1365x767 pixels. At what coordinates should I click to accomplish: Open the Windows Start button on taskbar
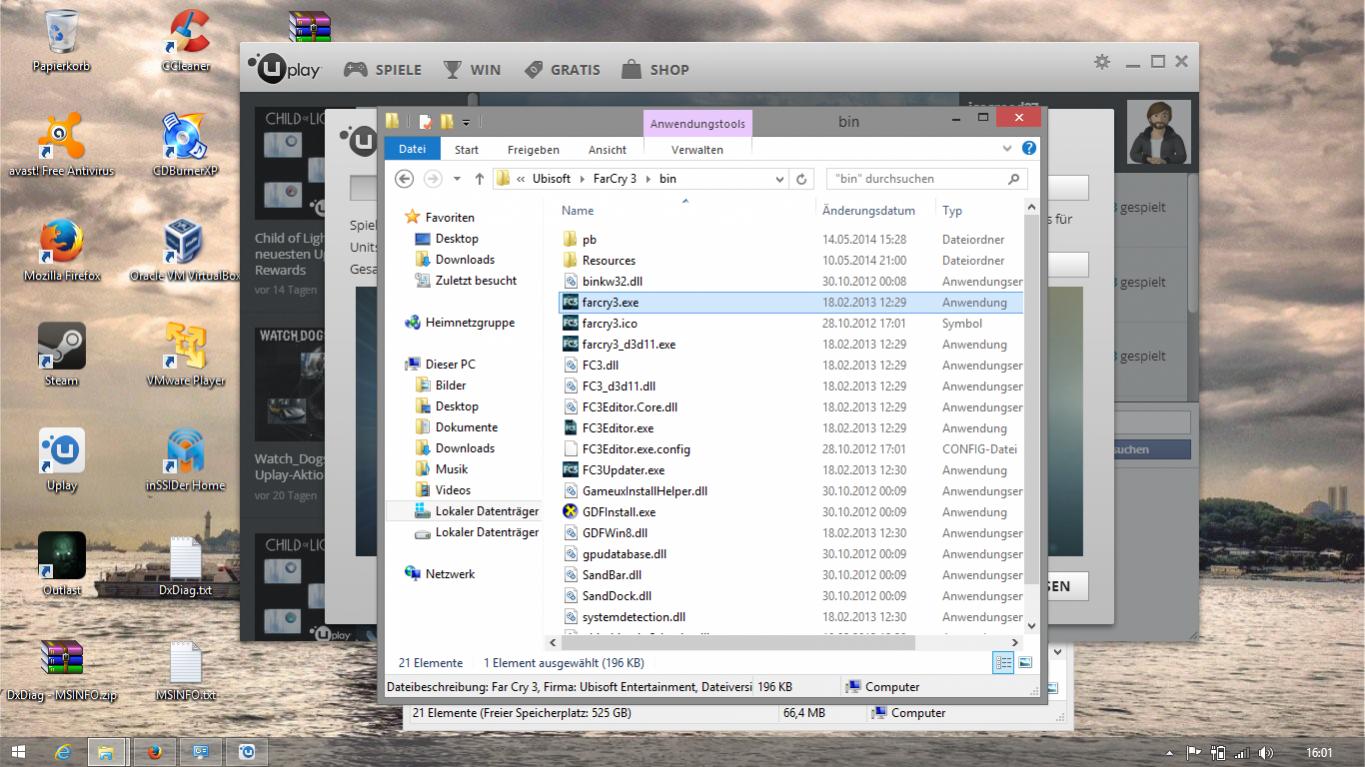pos(19,752)
